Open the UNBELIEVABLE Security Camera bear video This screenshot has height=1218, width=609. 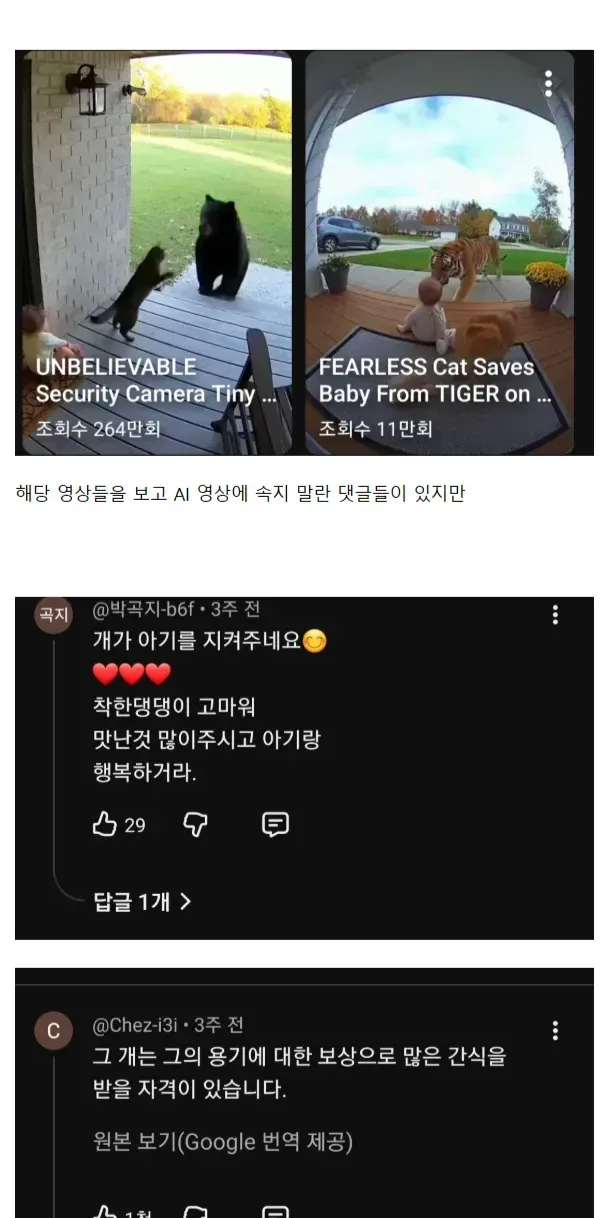click(157, 252)
